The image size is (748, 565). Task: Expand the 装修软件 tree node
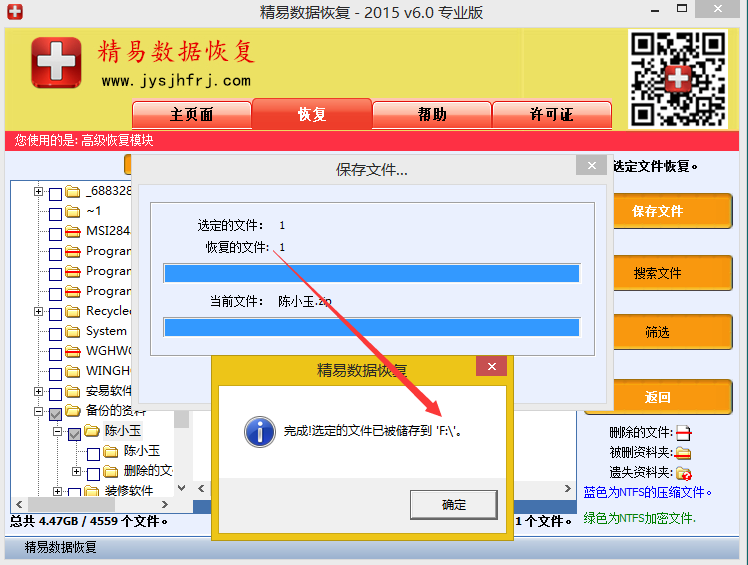pos(57,491)
